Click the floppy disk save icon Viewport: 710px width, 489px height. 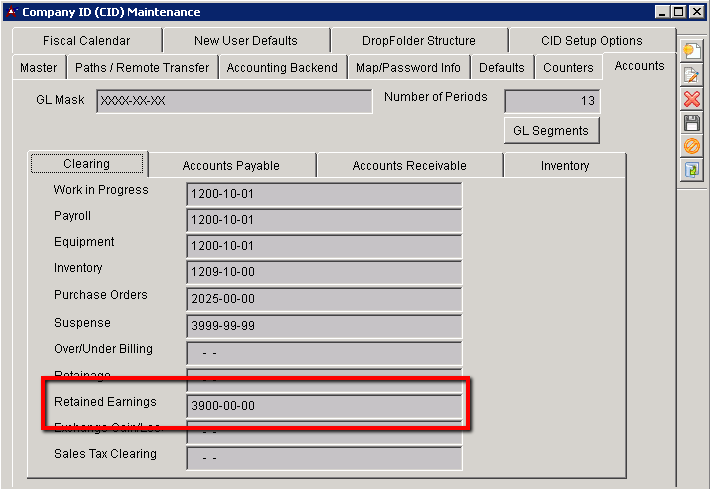[691, 123]
